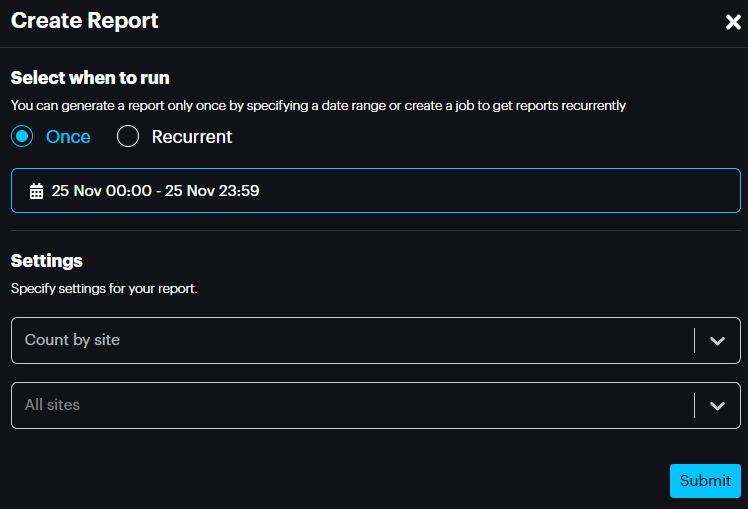
Task: Open the Count by site dropdown
Action: tap(350, 340)
